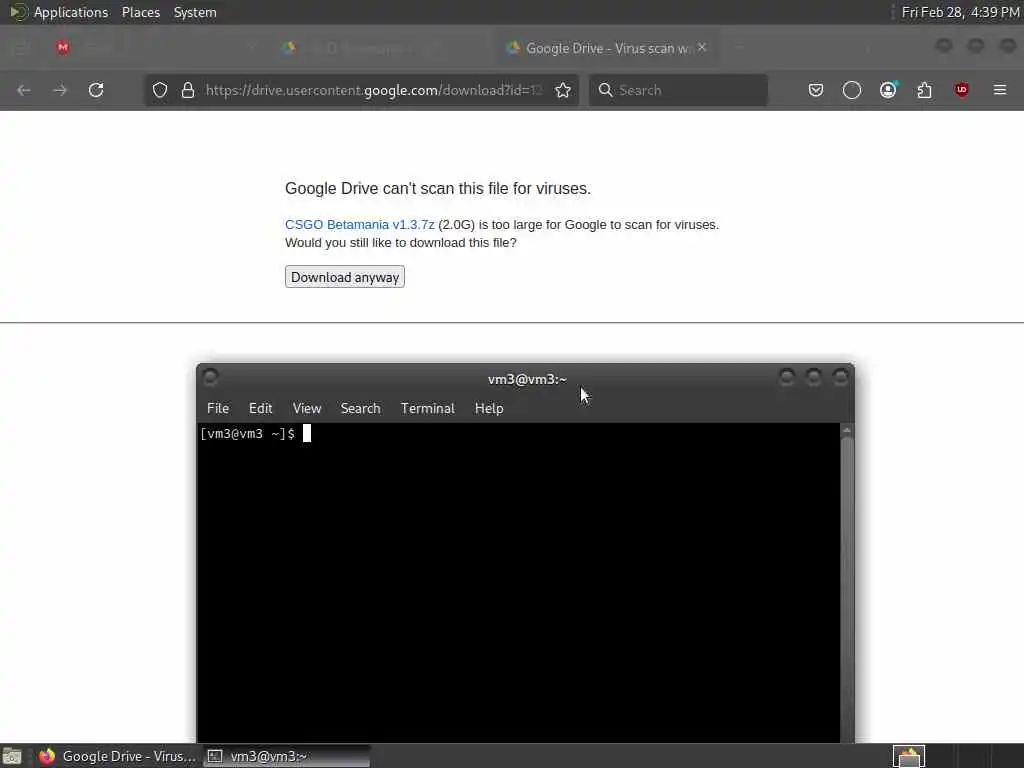
Task: Go forward in browser history
Action: (60, 90)
